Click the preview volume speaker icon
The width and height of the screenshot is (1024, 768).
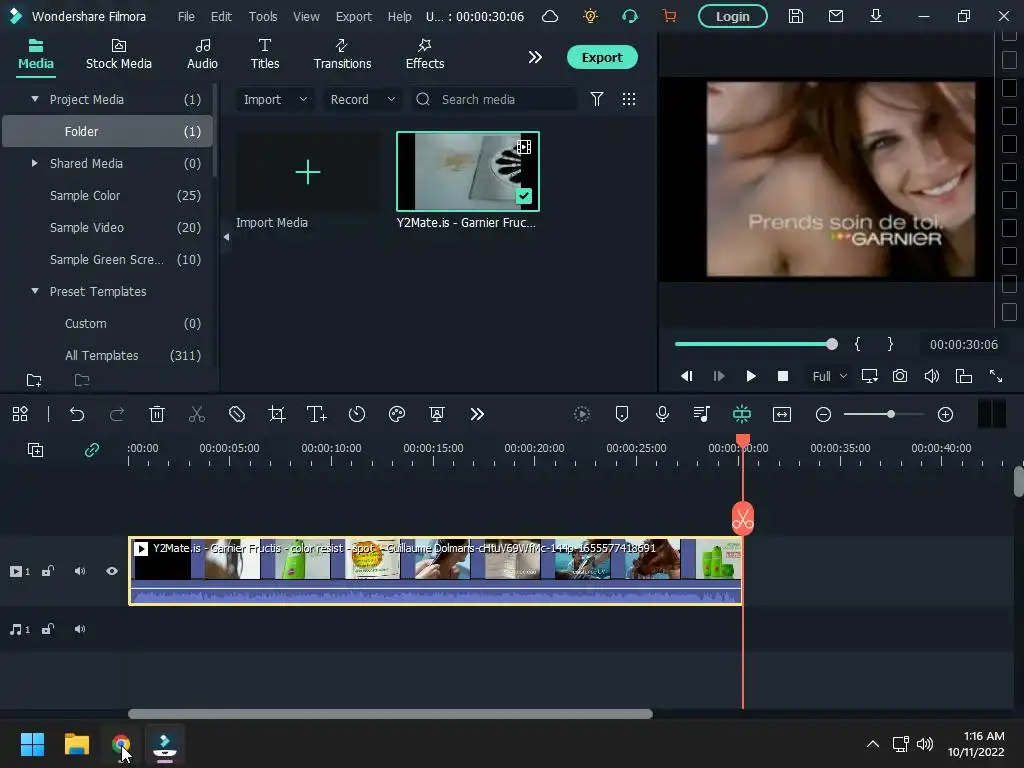pyautogui.click(x=932, y=376)
